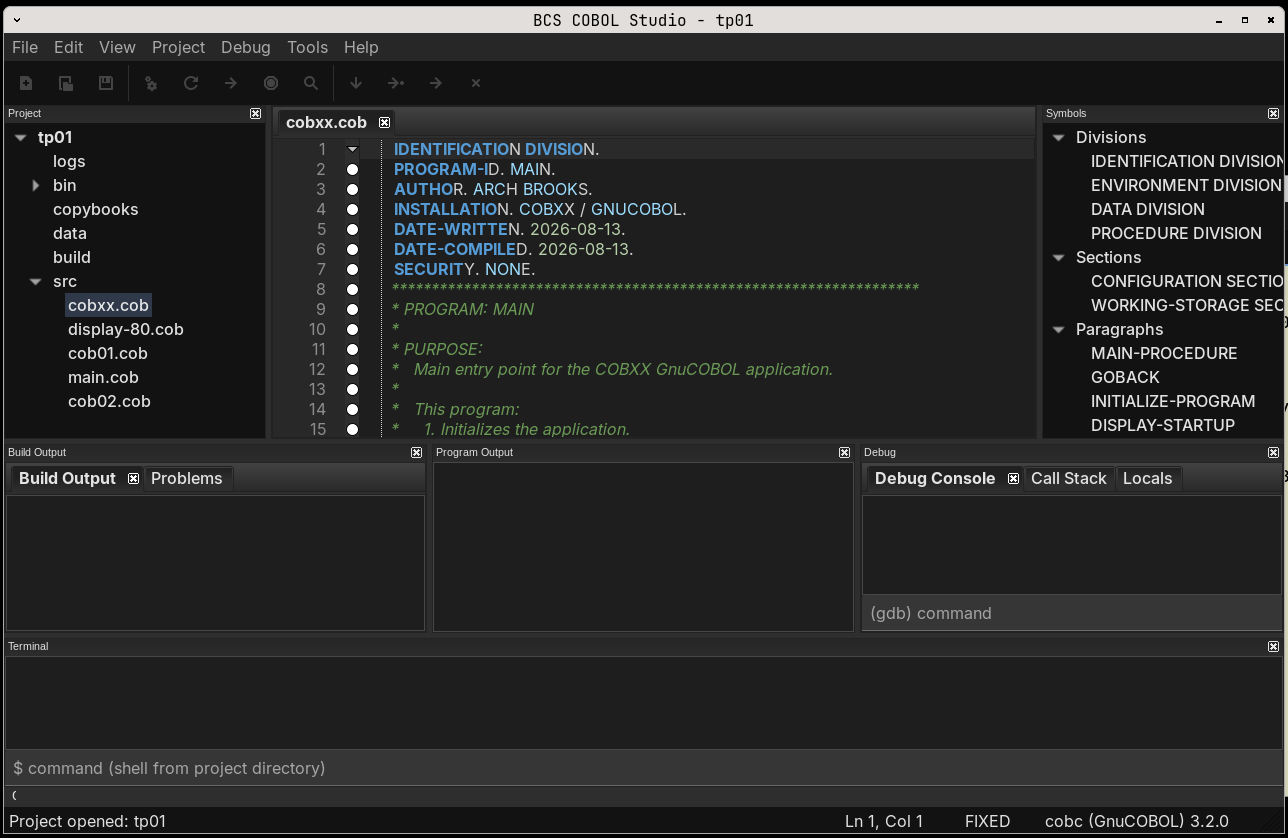1288x838 pixels.
Task: Select cob02.cob in the project tree
Action: pos(109,402)
